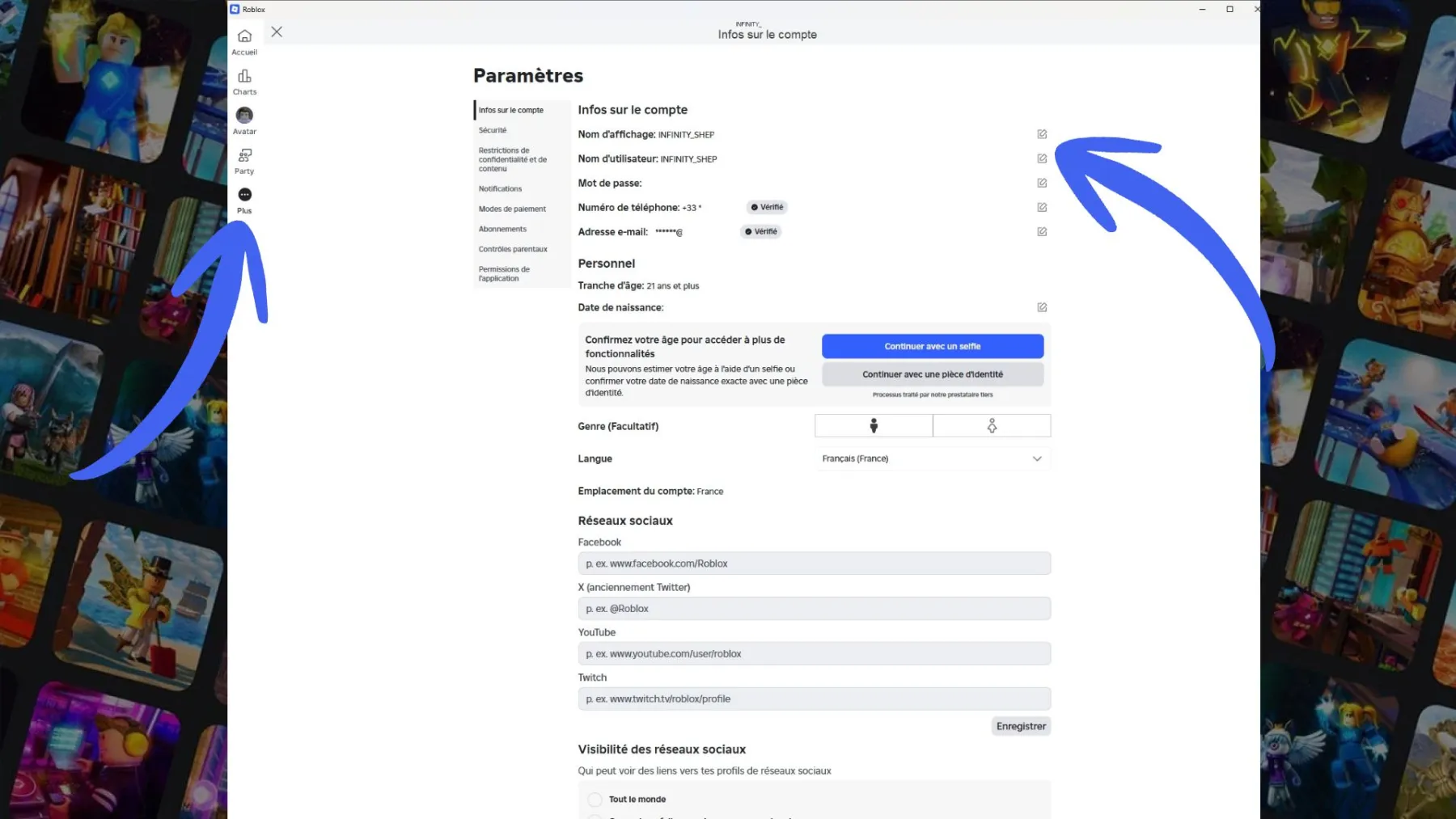Edit the Nom d'affichage pencil icon

pos(1042,134)
